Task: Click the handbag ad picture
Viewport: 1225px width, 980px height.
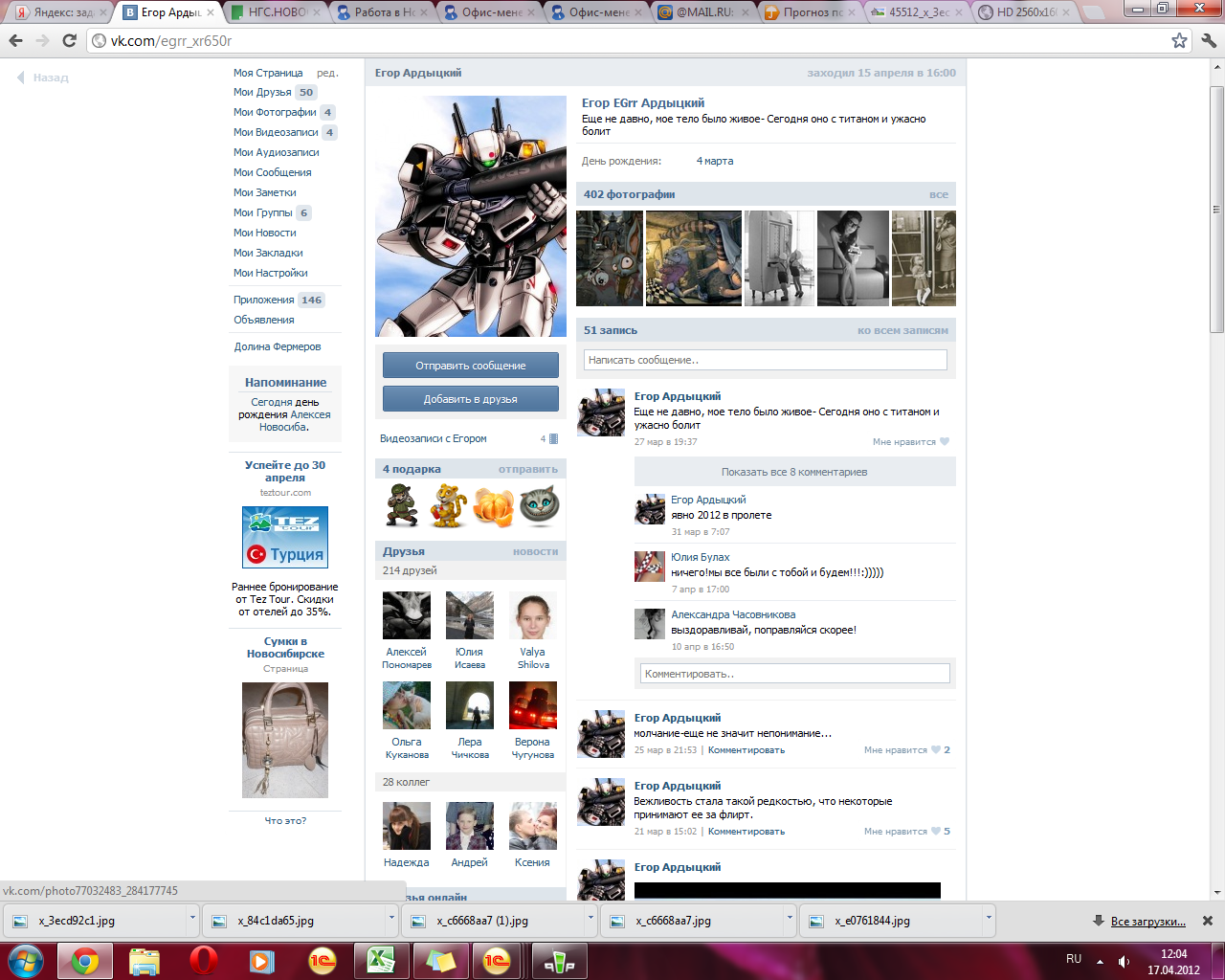Action: 285,740
